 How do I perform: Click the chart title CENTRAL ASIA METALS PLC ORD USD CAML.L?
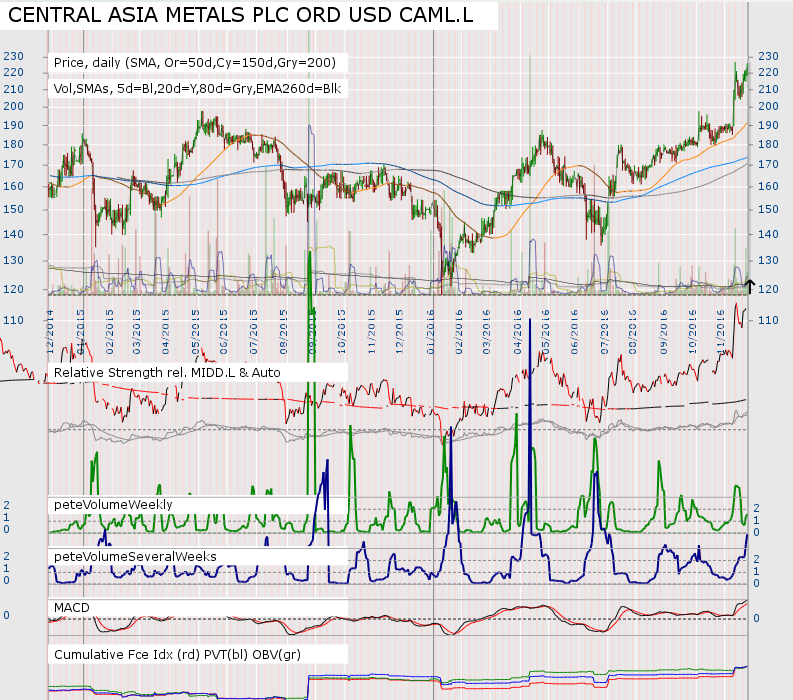coord(241,15)
